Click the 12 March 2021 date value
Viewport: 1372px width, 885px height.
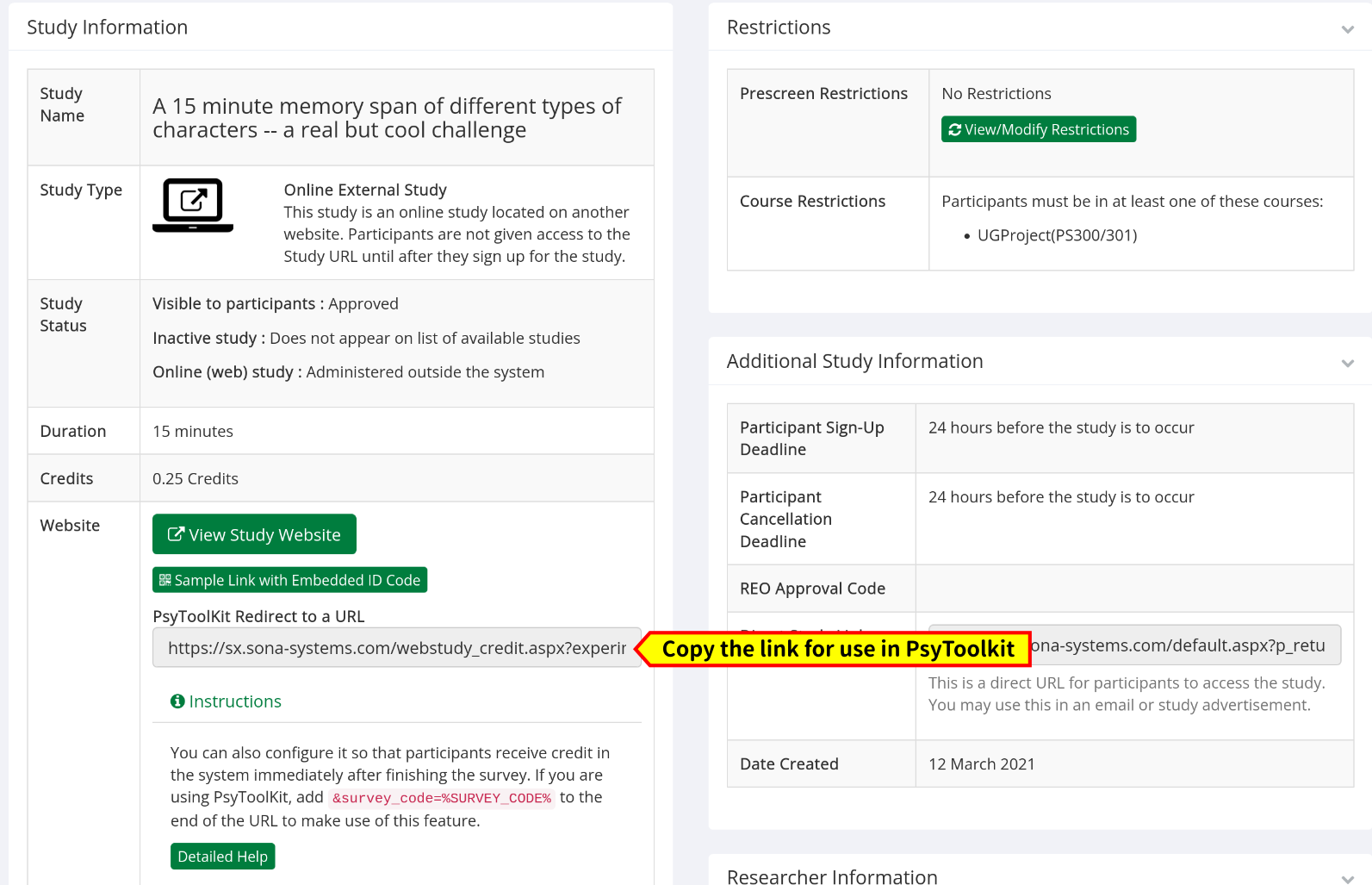pos(982,763)
